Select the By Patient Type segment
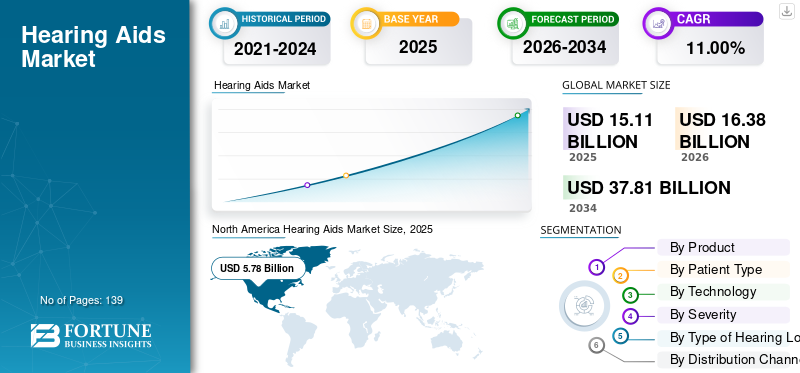 coord(723,269)
